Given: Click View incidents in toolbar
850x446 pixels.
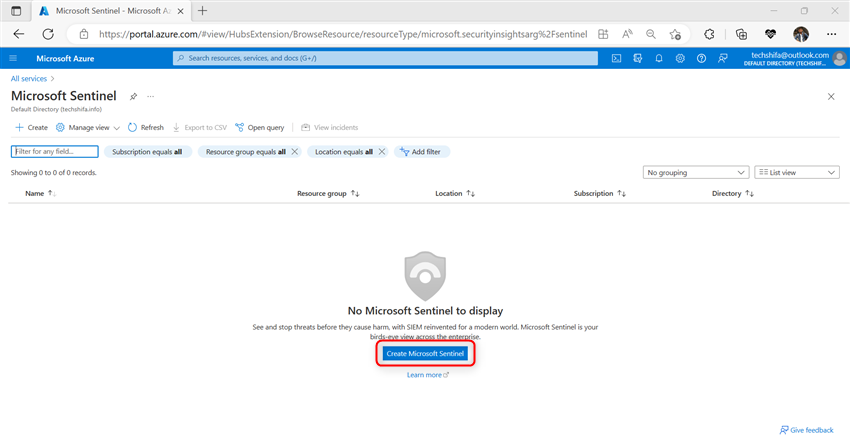Looking at the screenshot, I should click(x=330, y=127).
